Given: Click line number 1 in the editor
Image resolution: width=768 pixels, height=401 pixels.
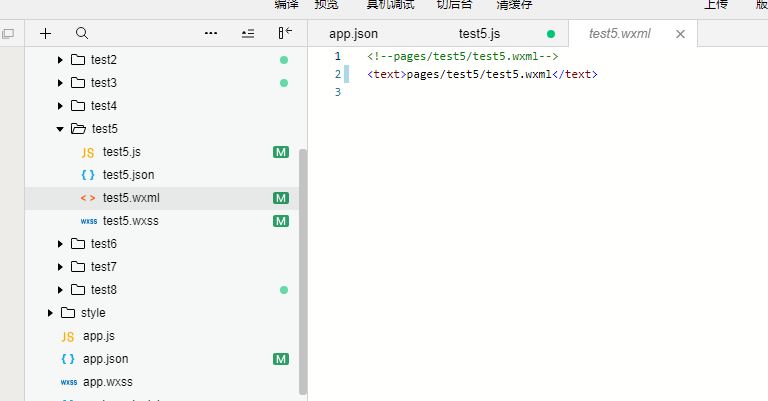Looking at the screenshot, I should coord(337,56).
